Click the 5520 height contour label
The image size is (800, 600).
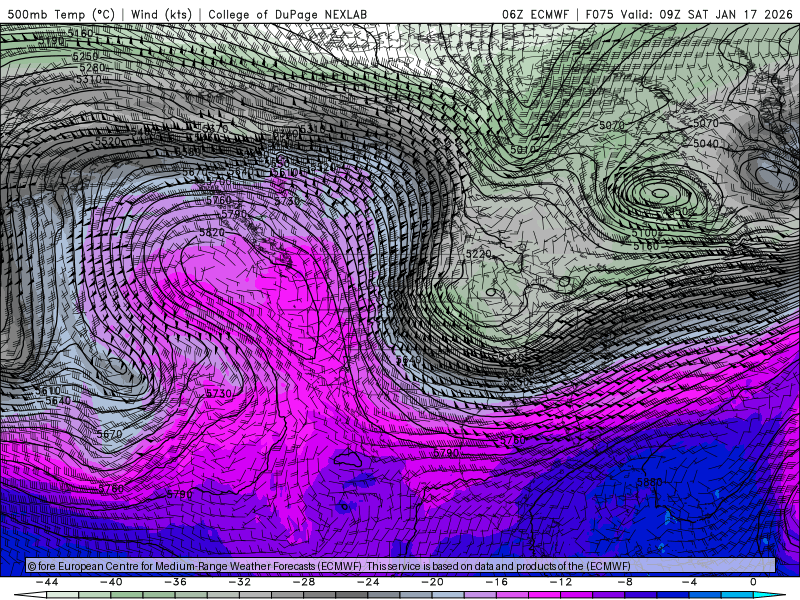pos(108,141)
